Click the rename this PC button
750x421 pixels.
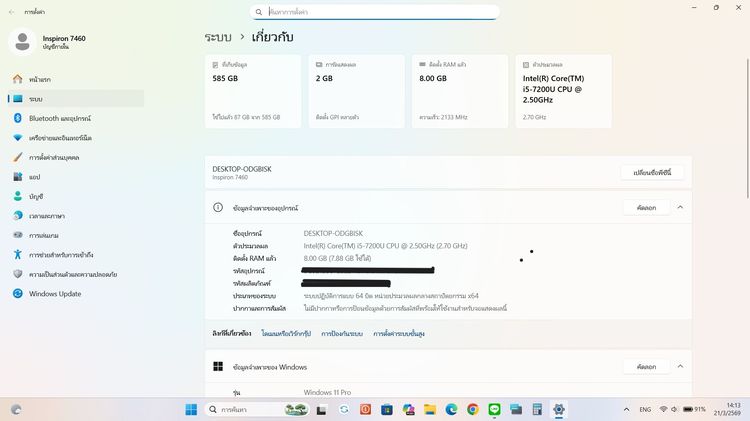[652, 172]
